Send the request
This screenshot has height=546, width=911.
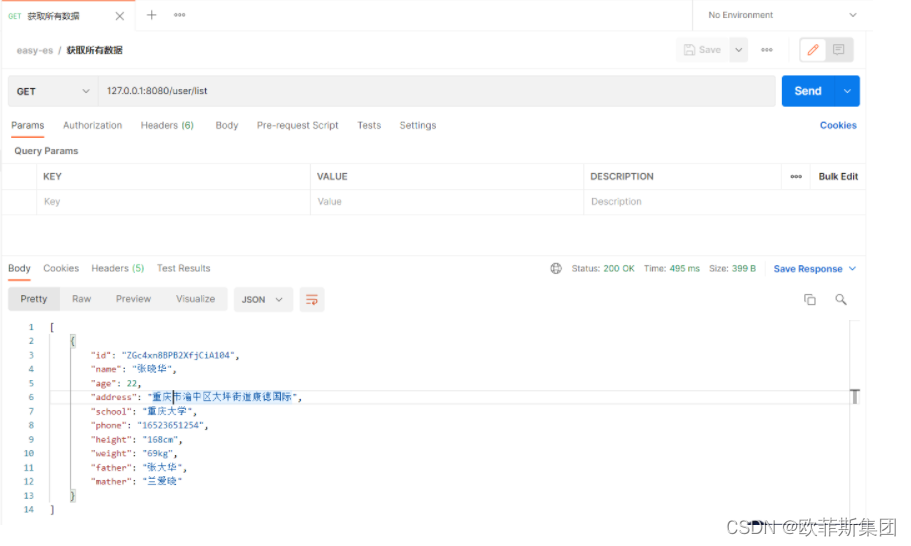point(808,91)
